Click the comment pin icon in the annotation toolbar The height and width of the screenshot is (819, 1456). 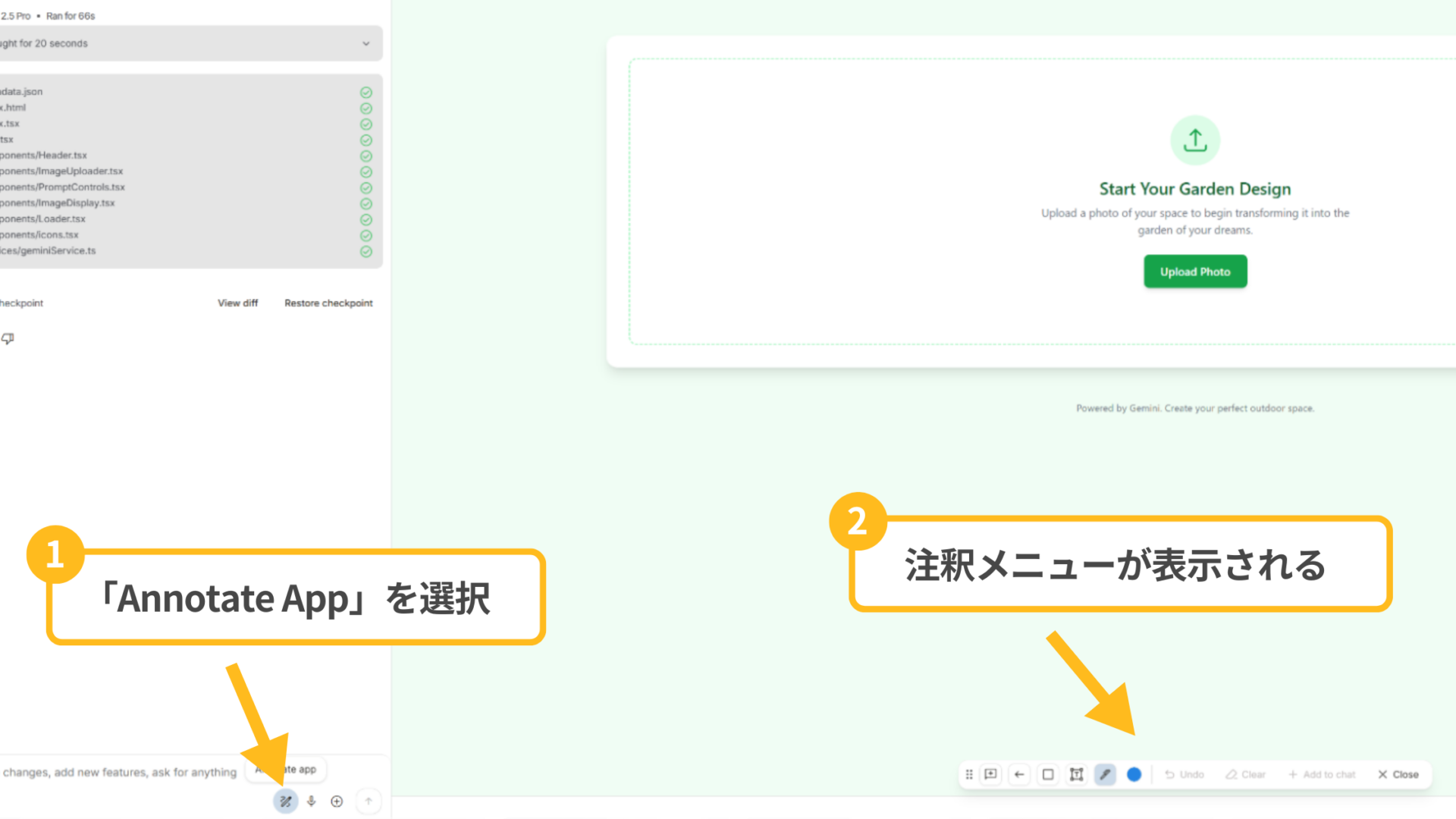pos(990,774)
